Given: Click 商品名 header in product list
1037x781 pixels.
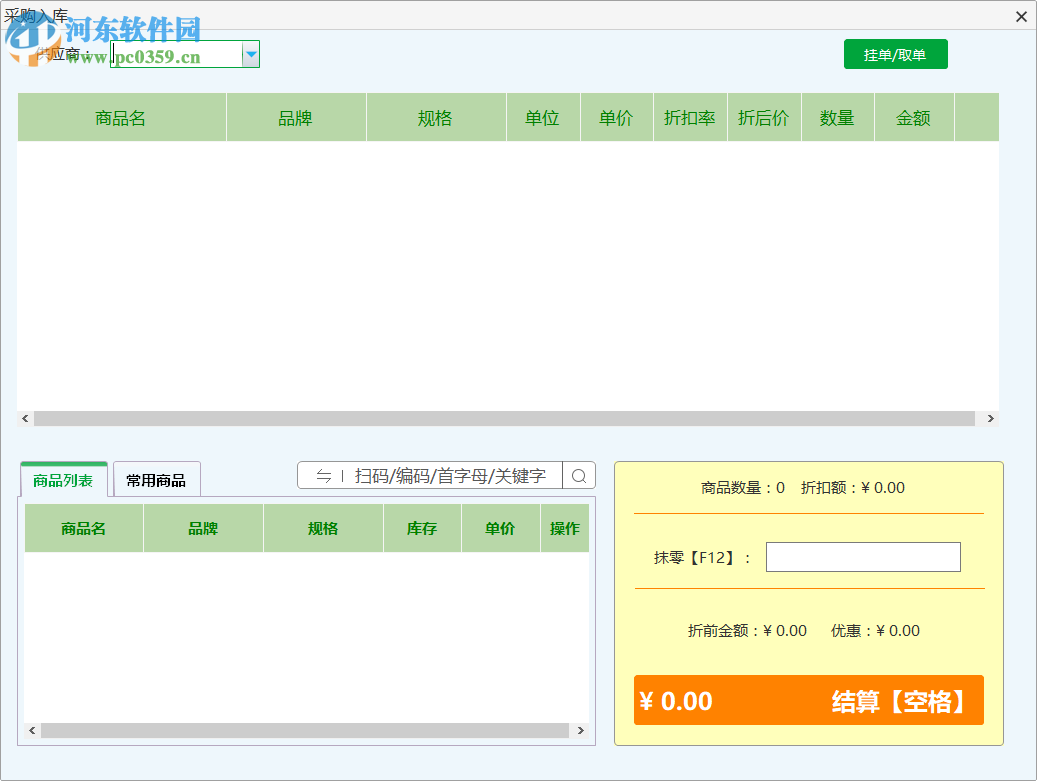Looking at the screenshot, I should [84, 528].
